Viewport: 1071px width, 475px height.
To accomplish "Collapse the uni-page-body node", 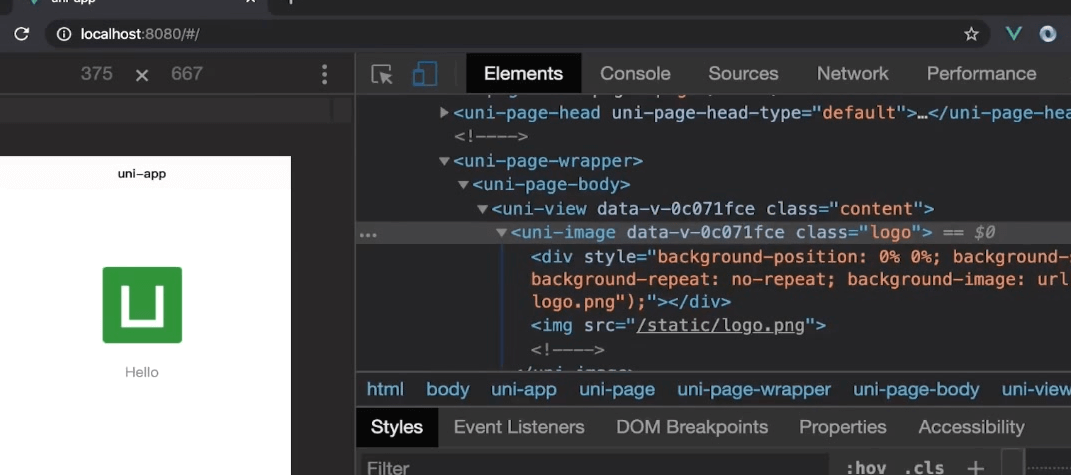I will point(464,185).
